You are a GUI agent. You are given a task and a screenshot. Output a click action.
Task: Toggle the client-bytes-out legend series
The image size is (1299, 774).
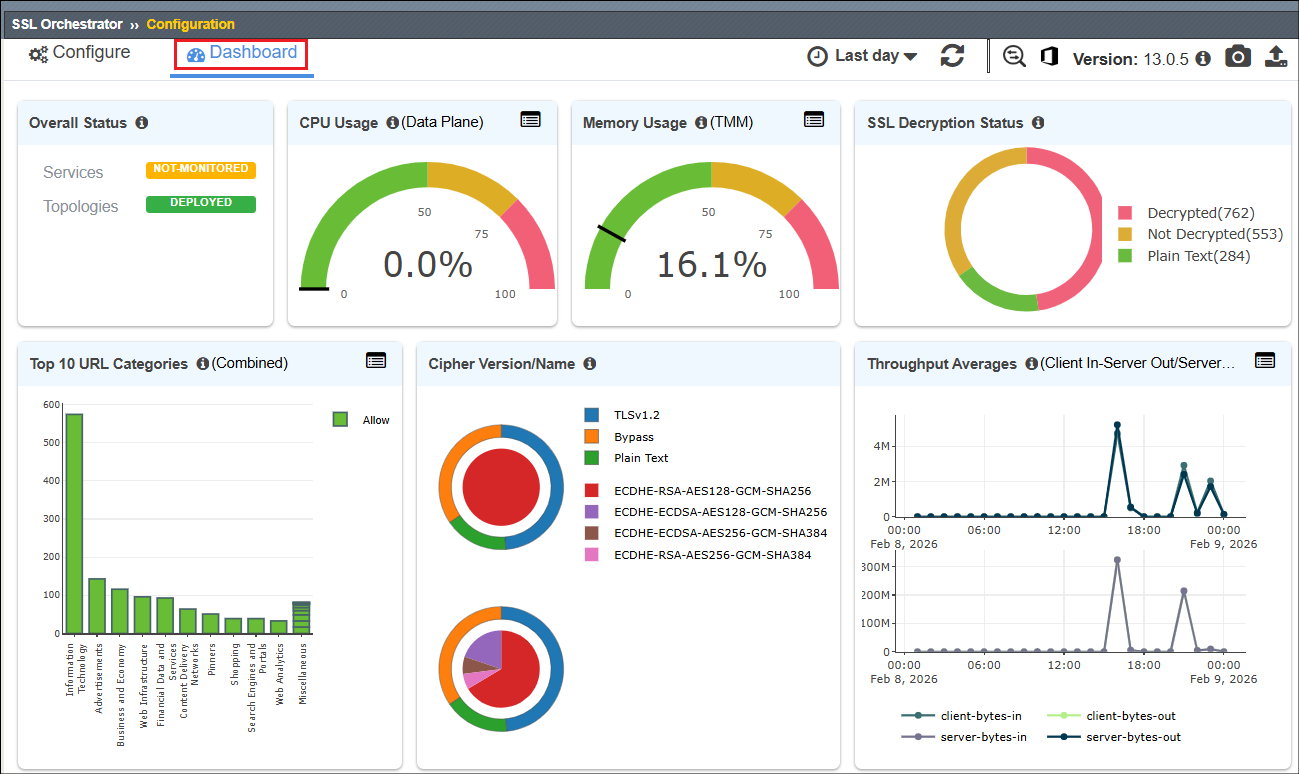pyautogui.click(x=1111, y=716)
